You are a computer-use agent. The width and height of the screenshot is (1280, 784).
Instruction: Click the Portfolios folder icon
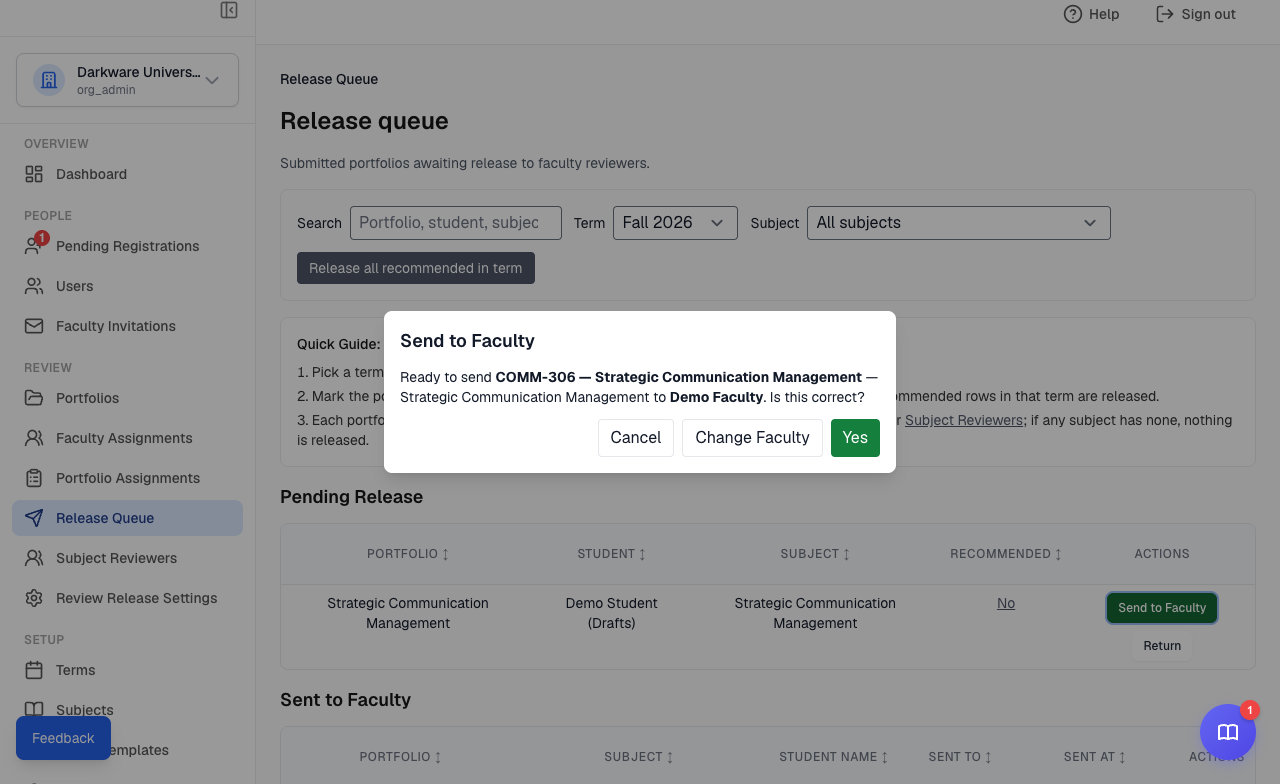click(34, 398)
